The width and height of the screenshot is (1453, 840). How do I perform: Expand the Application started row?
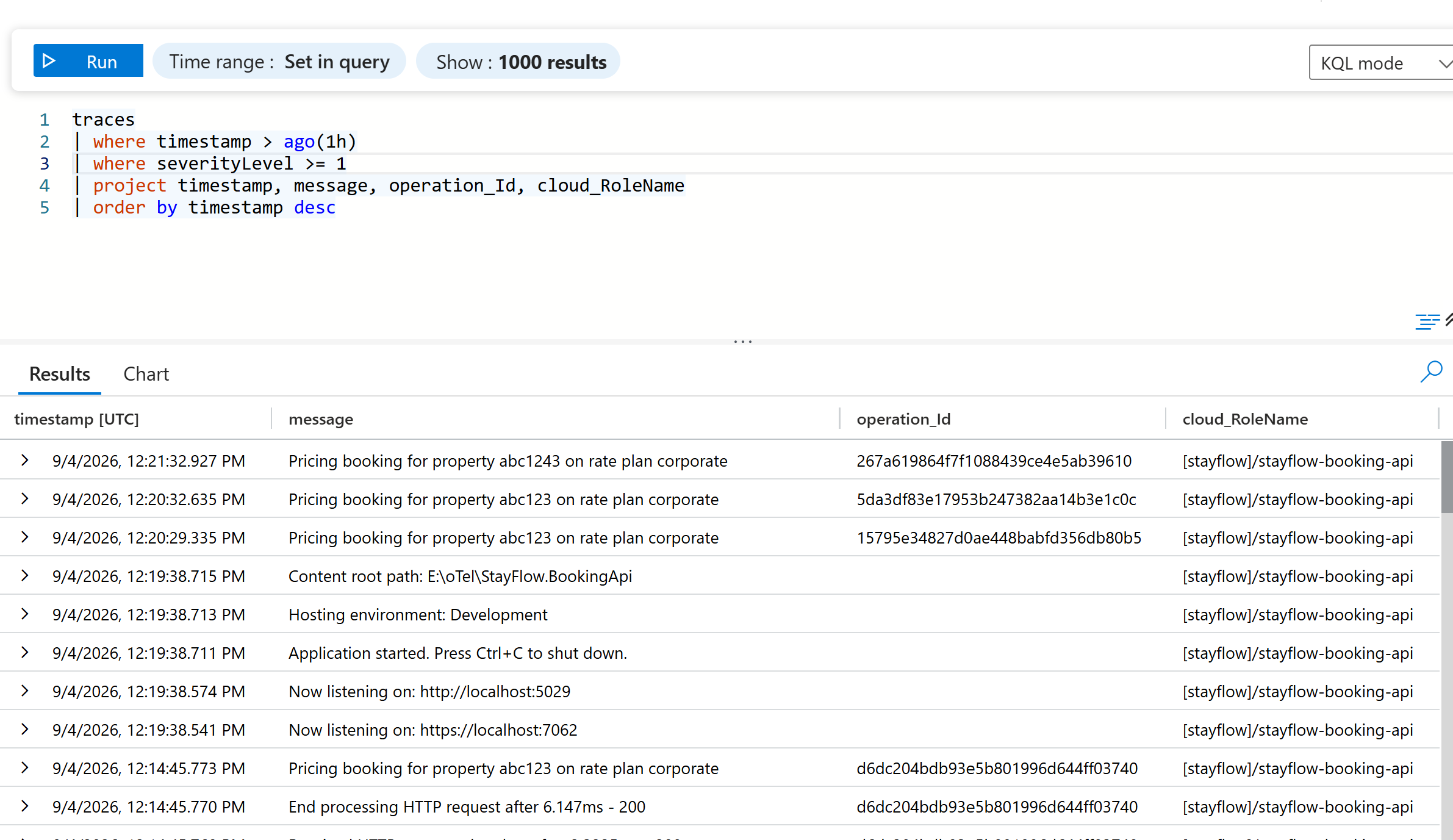(24, 653)
